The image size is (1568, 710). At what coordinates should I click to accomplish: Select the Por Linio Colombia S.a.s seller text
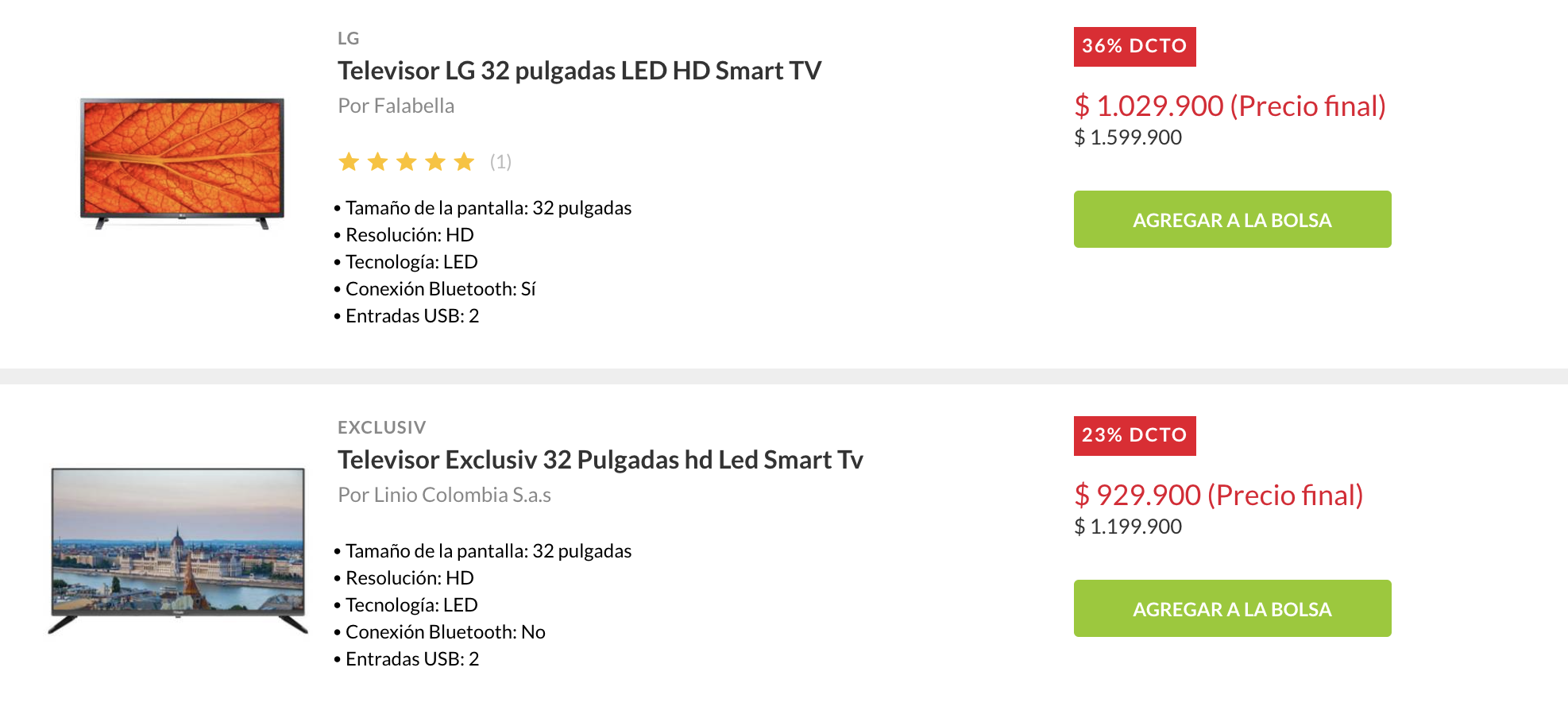[444, 495]
